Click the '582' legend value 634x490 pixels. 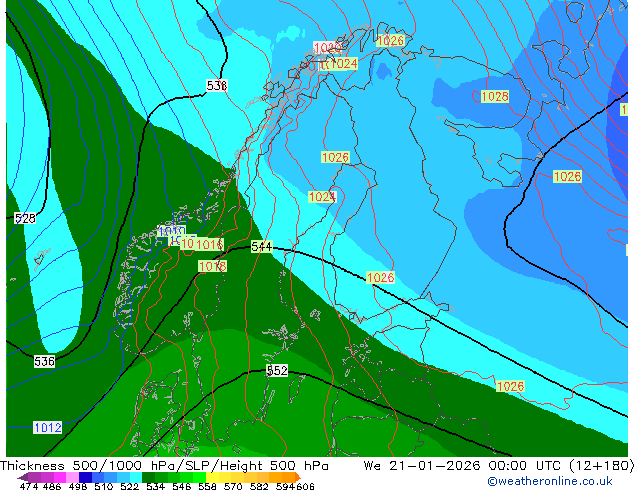click(x=259, y=486)
